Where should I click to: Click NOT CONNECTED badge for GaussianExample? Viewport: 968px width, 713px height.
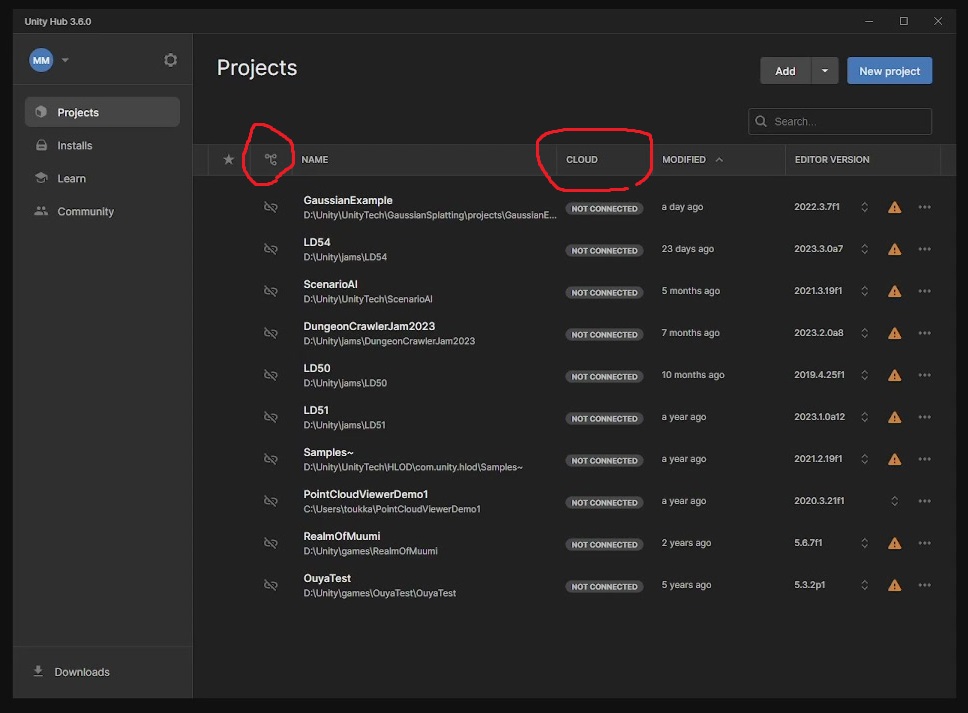pyautogui.click(x=604, y=209)
